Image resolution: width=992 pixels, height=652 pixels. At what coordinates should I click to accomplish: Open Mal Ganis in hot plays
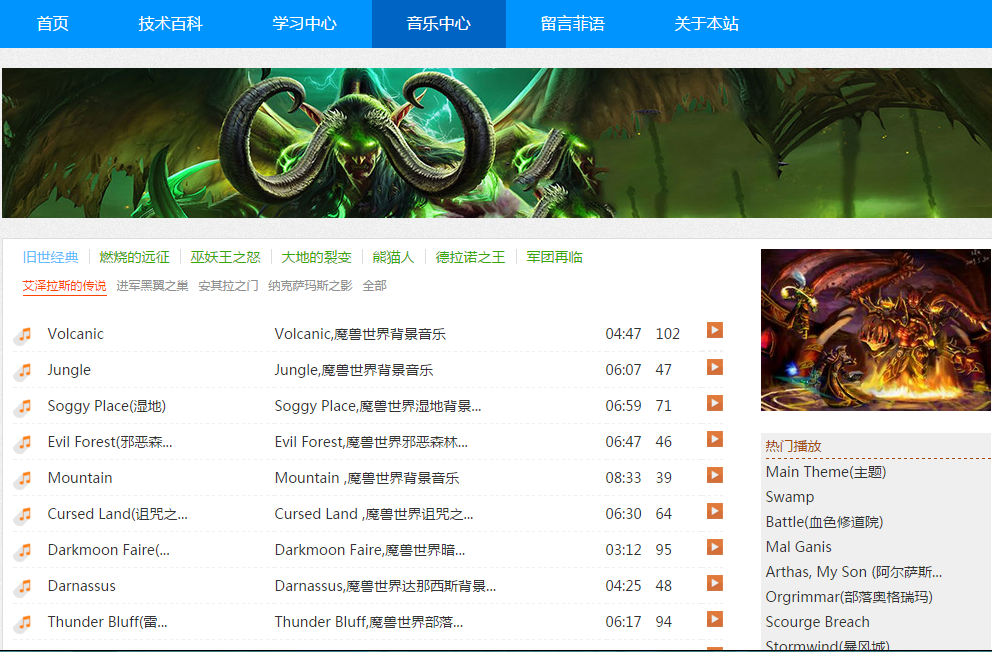[x=798, y=547]
